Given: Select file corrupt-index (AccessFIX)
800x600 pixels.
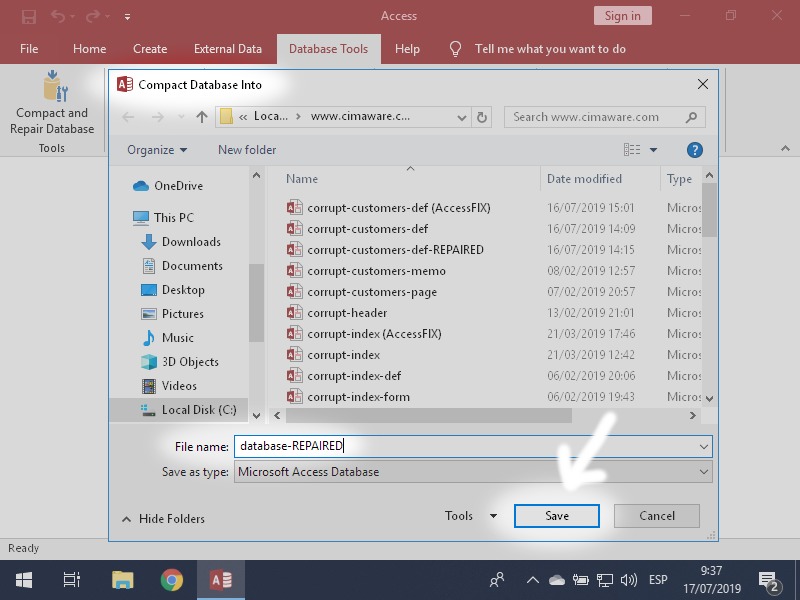Looking at the screenshot, I should pos(364,334).
